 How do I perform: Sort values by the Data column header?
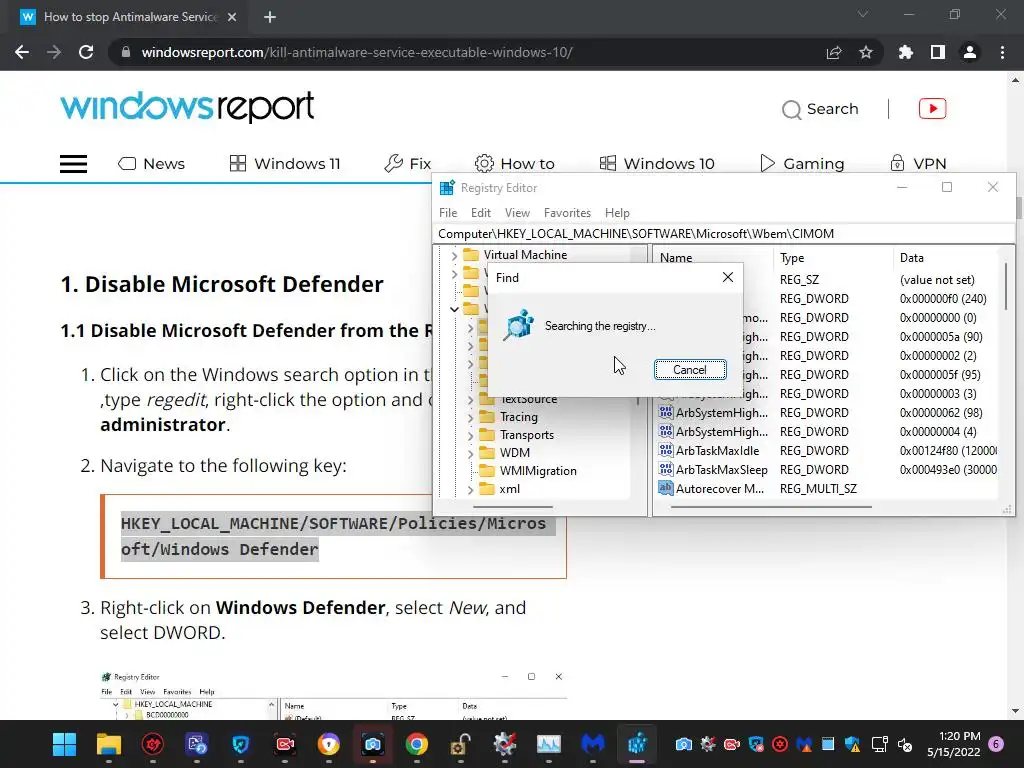coord(945,258)
